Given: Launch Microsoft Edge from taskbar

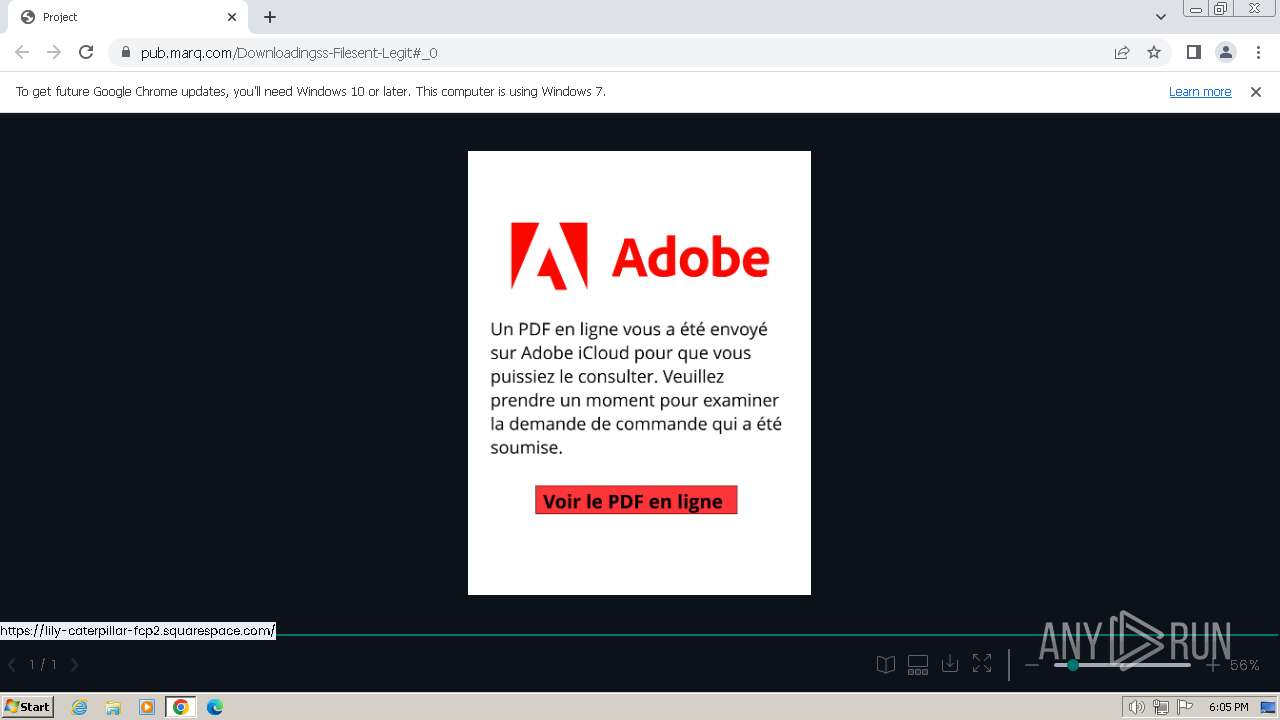Looking at the screenshot, I should (215, 707).
